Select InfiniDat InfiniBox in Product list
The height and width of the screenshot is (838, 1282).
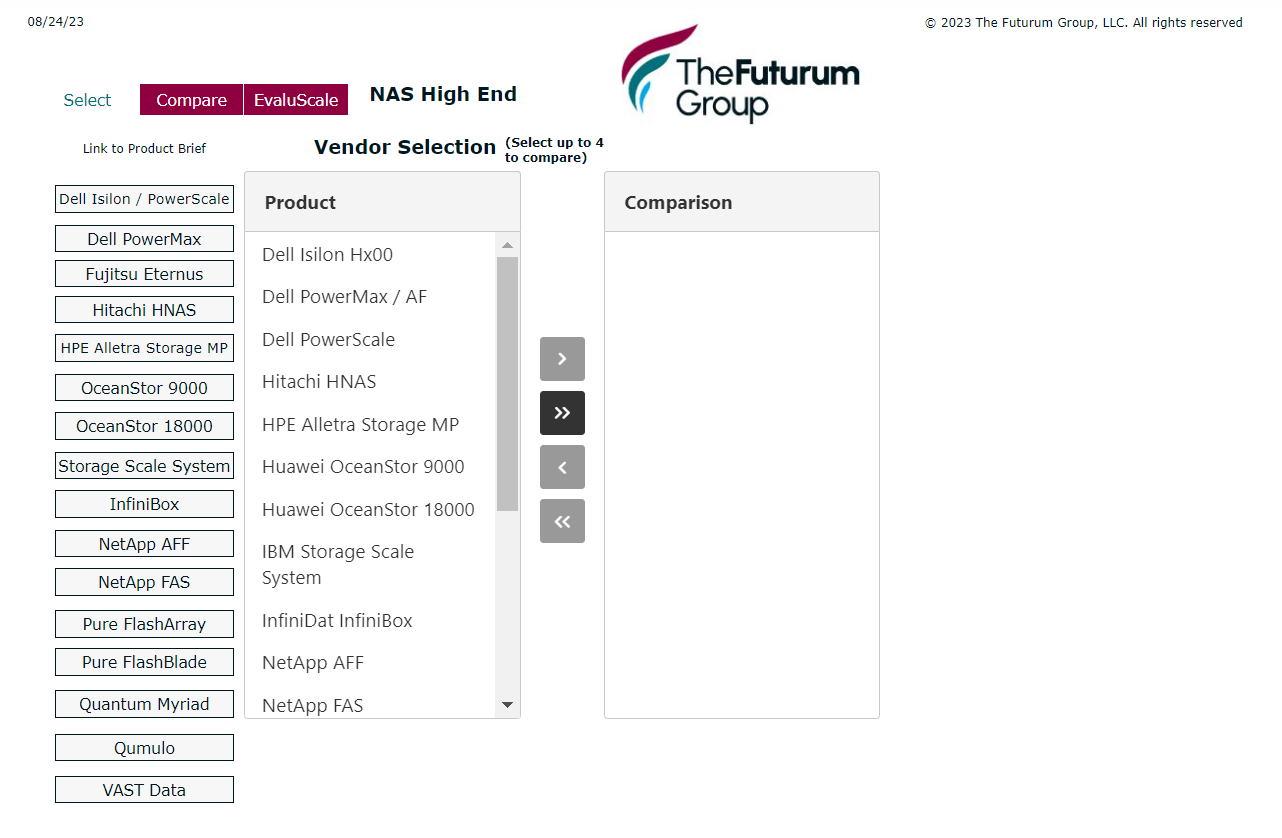pos(371,621)
